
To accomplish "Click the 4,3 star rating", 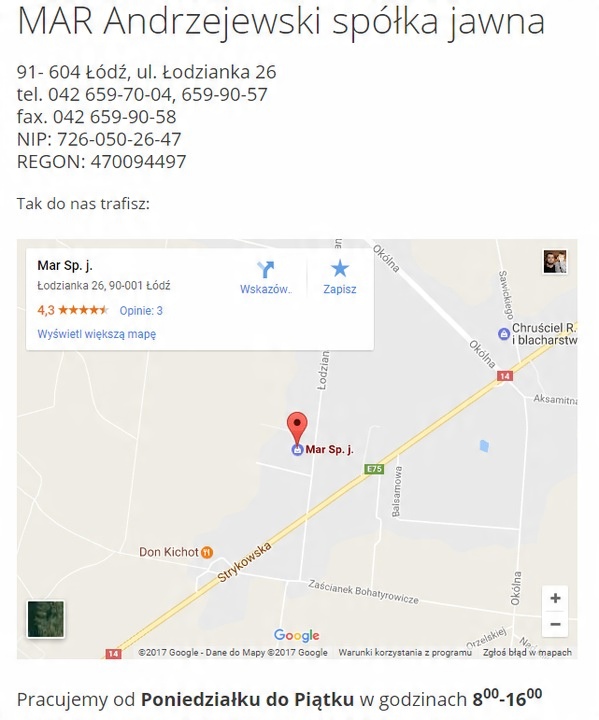I will coord(73,310).
